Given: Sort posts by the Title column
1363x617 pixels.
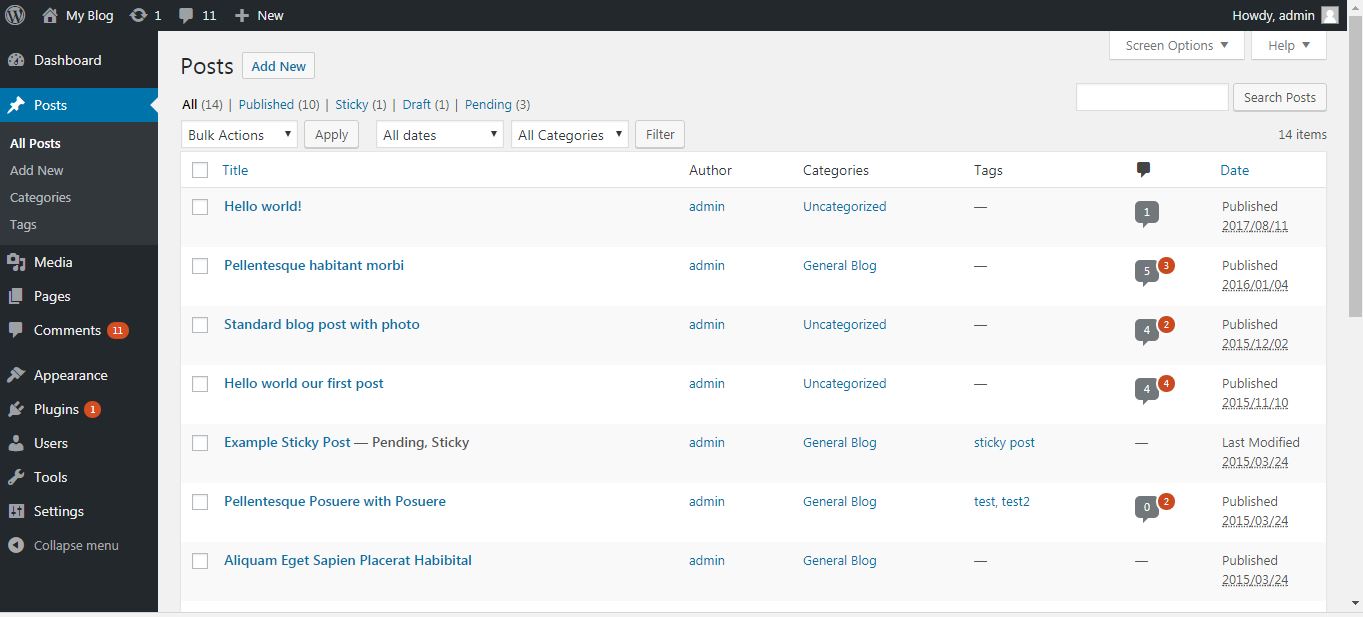Looking at the screenshot, I should [x=235, y=170].
